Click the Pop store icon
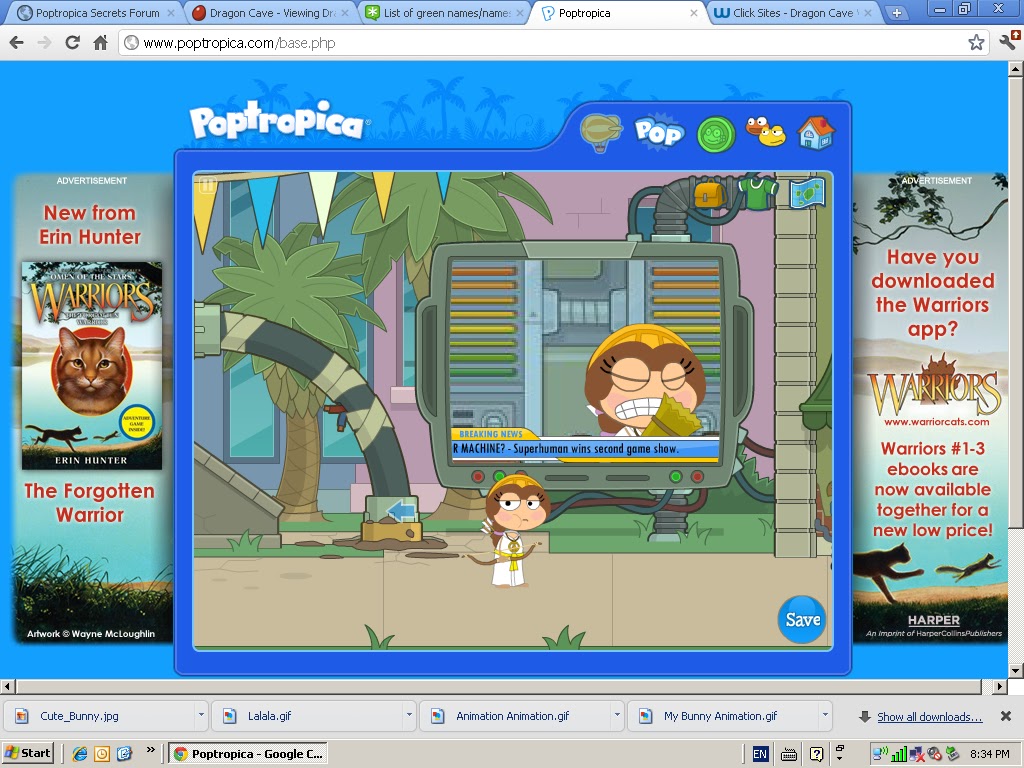The width and height of the screenshot is (1024, 768). coord(659,132)
